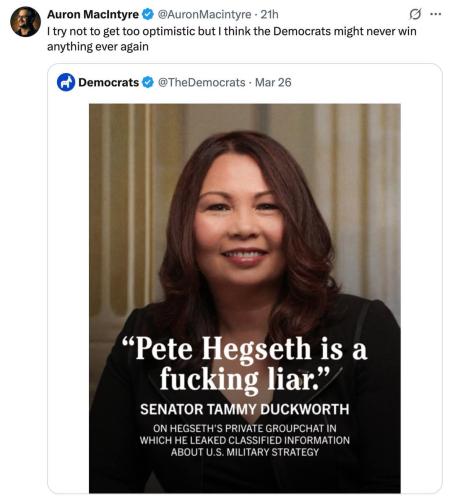Click the Democrats donkey logo avatar

[x=66, y=82]
